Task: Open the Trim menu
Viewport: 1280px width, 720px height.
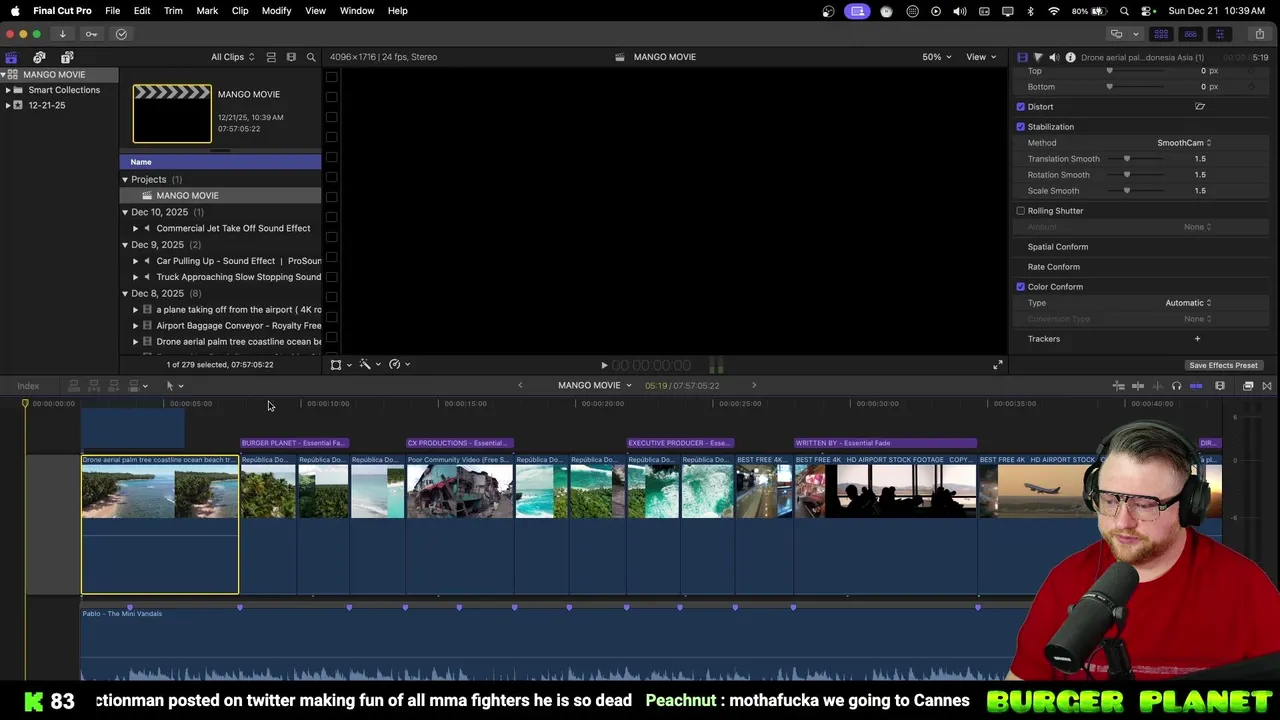Action: click(173, 11)
